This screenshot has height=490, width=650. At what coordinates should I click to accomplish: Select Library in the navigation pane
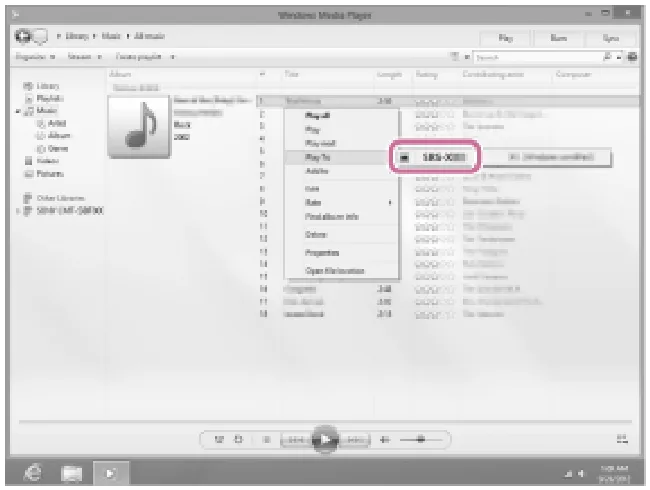point(48,86)
